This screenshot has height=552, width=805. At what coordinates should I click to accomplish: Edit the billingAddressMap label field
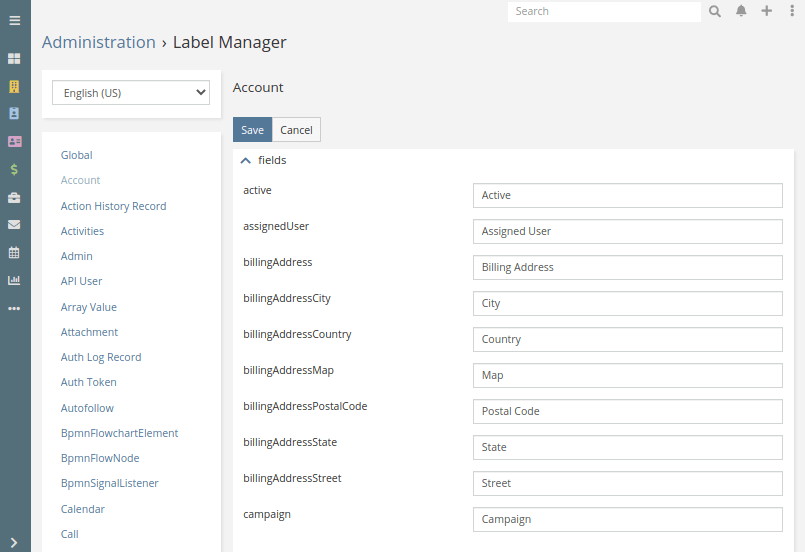pos(627,375)
